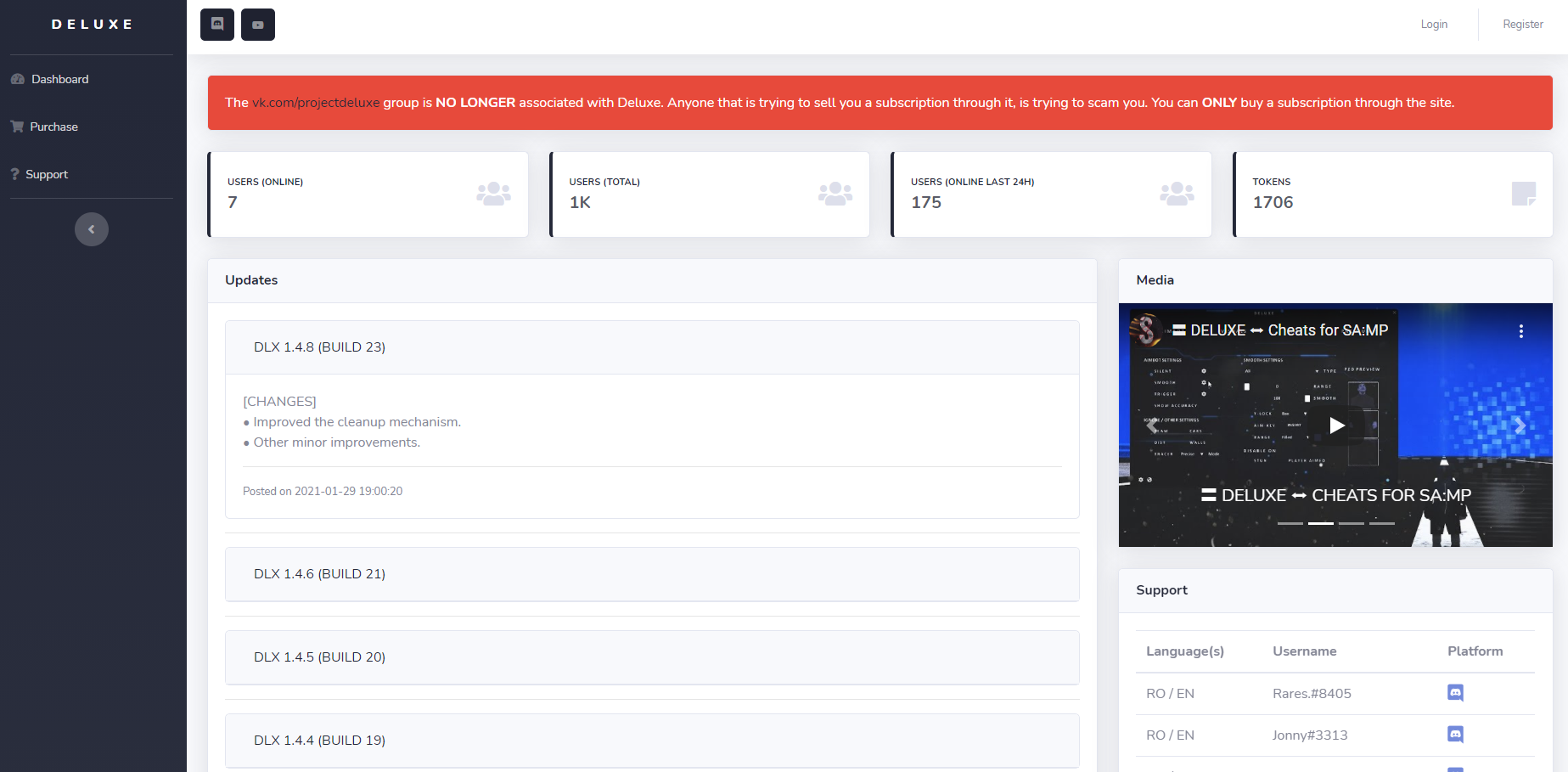The width and height of the screenshot is (1568, 772).
Task: Select the first media carousel indicator
Action: 1290,523
